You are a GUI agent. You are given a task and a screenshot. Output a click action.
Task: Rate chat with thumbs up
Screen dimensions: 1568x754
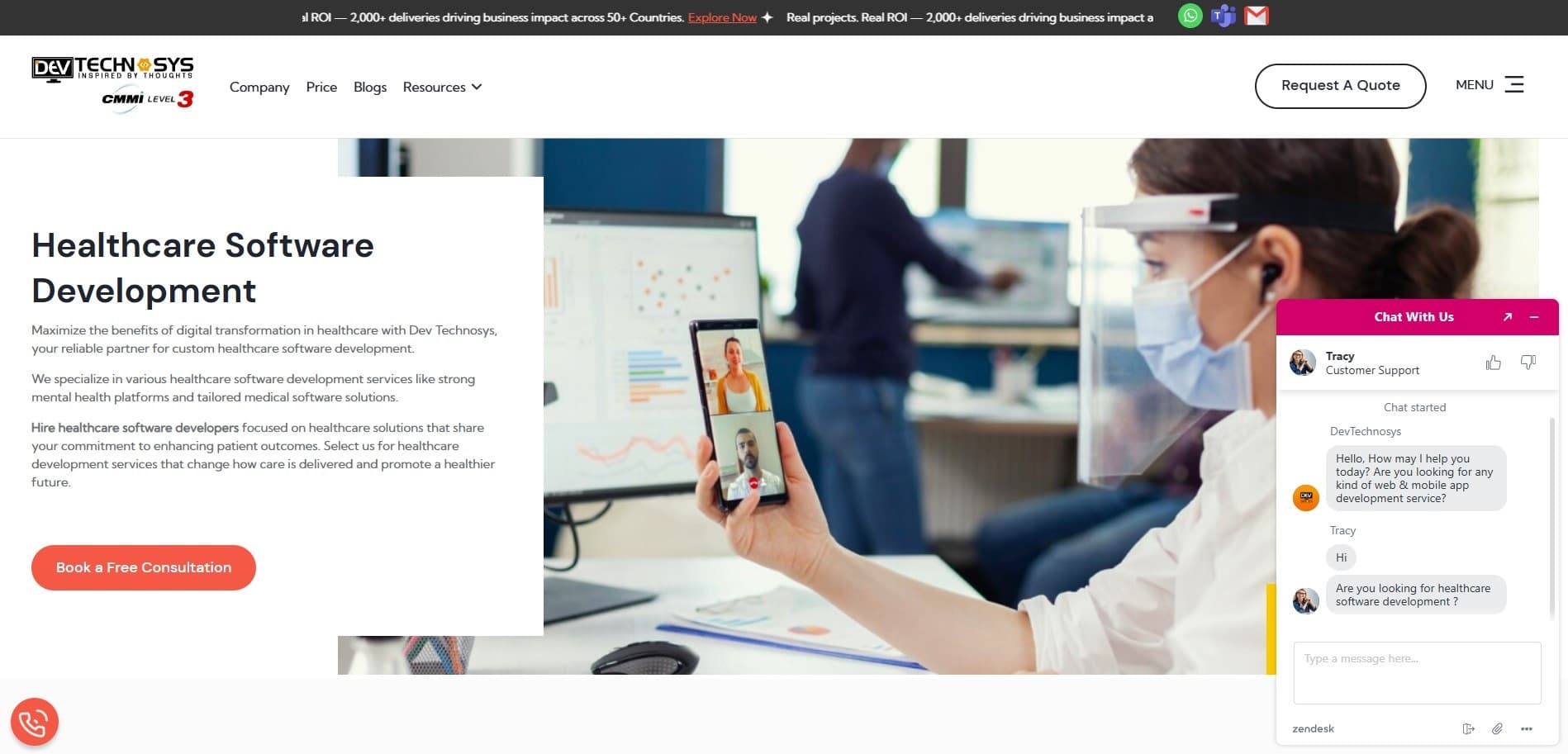[x=1493, y=363]
